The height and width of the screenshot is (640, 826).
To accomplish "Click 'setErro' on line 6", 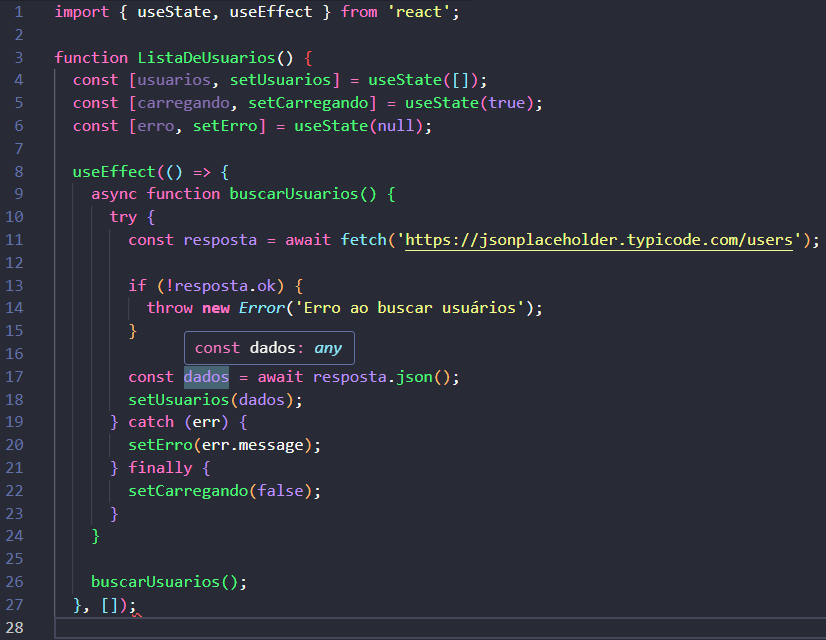I will click(225, 126).
